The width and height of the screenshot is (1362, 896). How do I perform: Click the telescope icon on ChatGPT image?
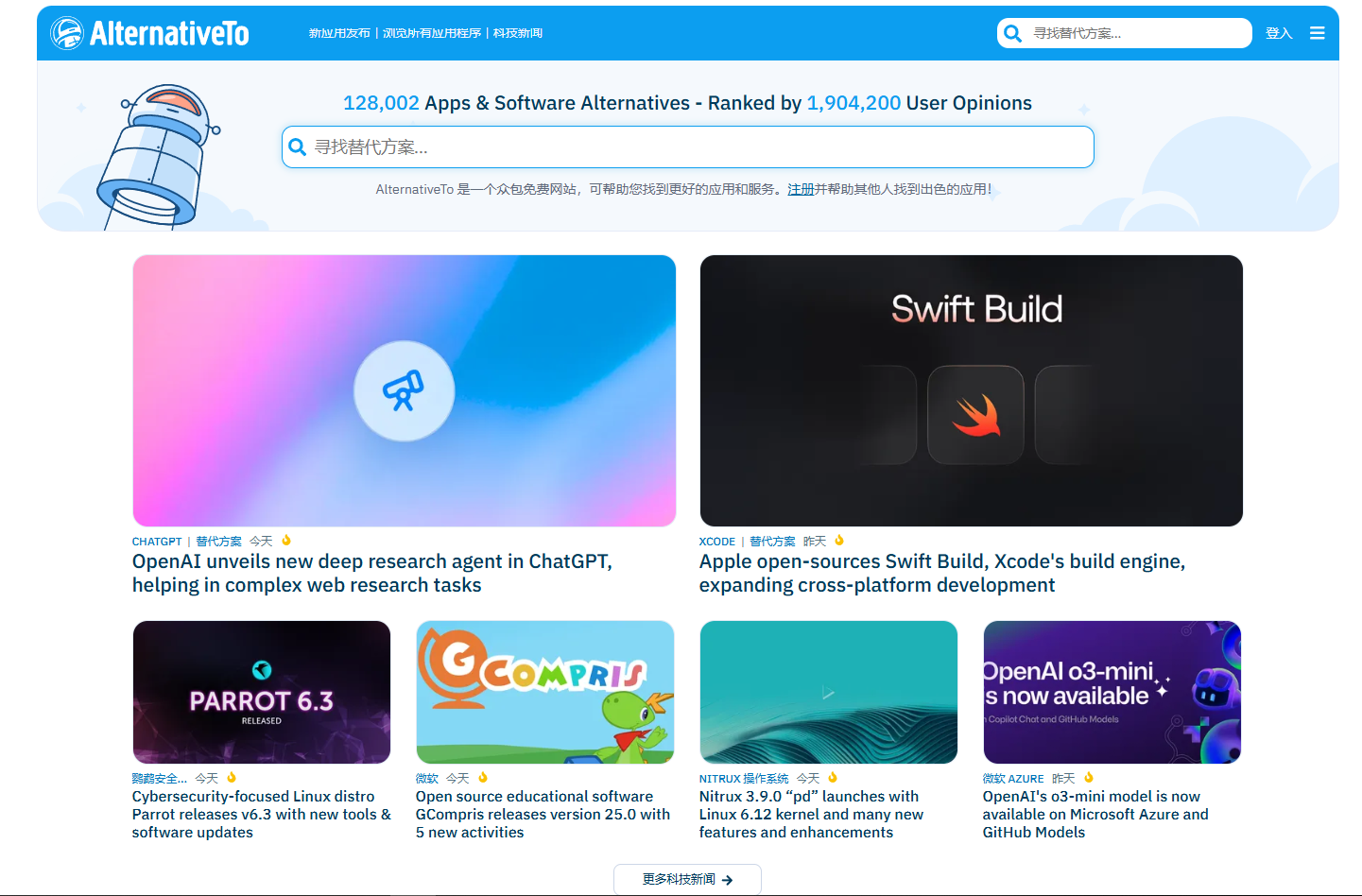coord(404,390)
